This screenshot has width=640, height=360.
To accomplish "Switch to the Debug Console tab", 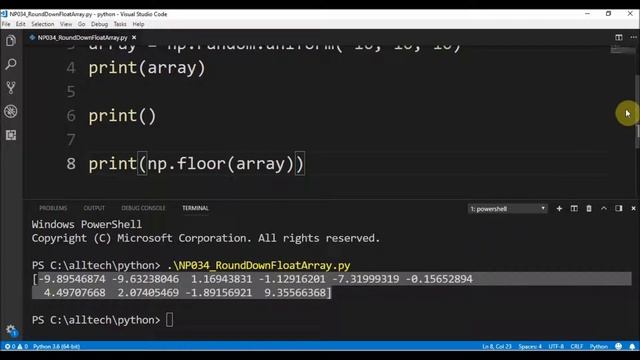I will 143,208.
